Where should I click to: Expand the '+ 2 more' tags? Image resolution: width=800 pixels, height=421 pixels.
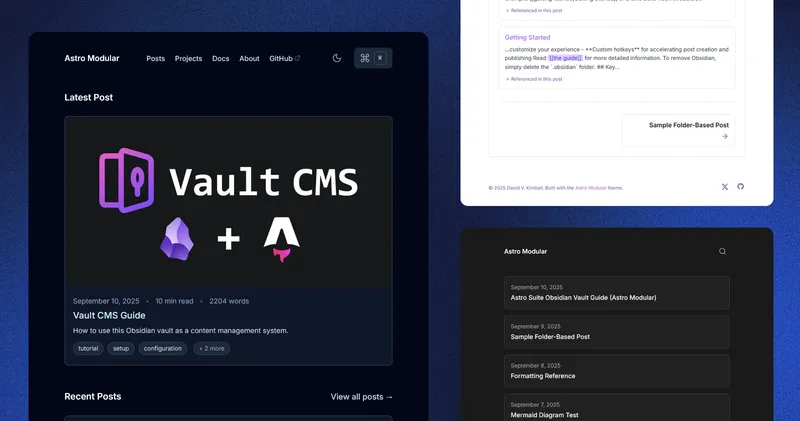(x=211, y=348)
